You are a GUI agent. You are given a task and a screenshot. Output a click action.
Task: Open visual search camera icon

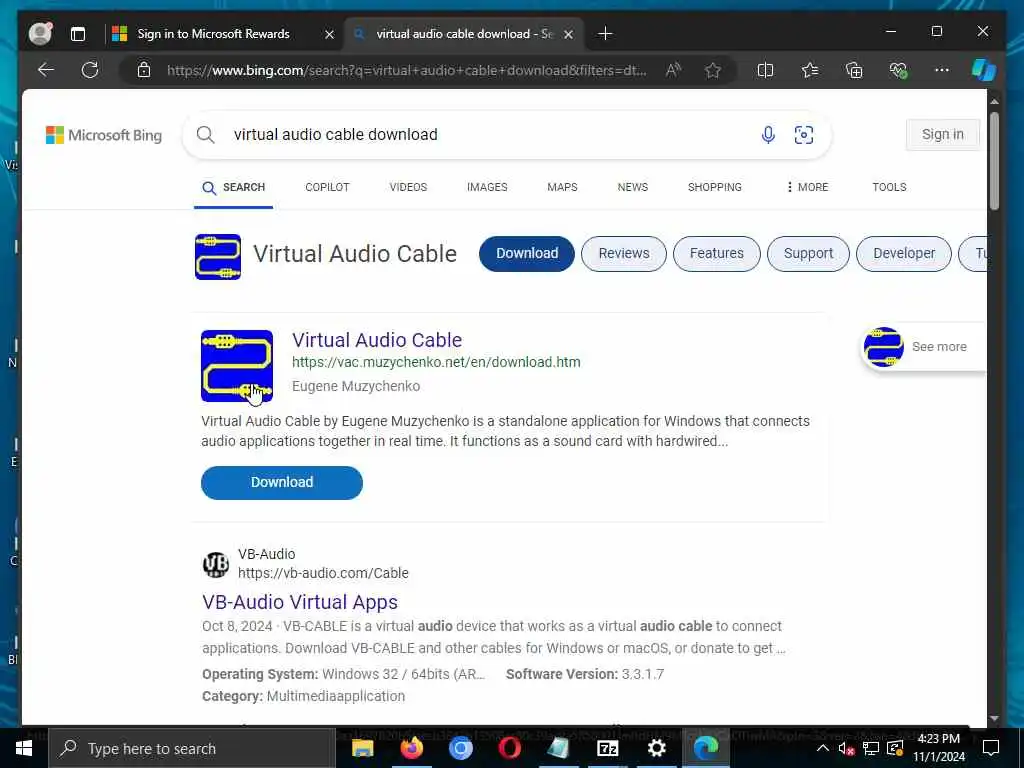[x=803, y=135]
